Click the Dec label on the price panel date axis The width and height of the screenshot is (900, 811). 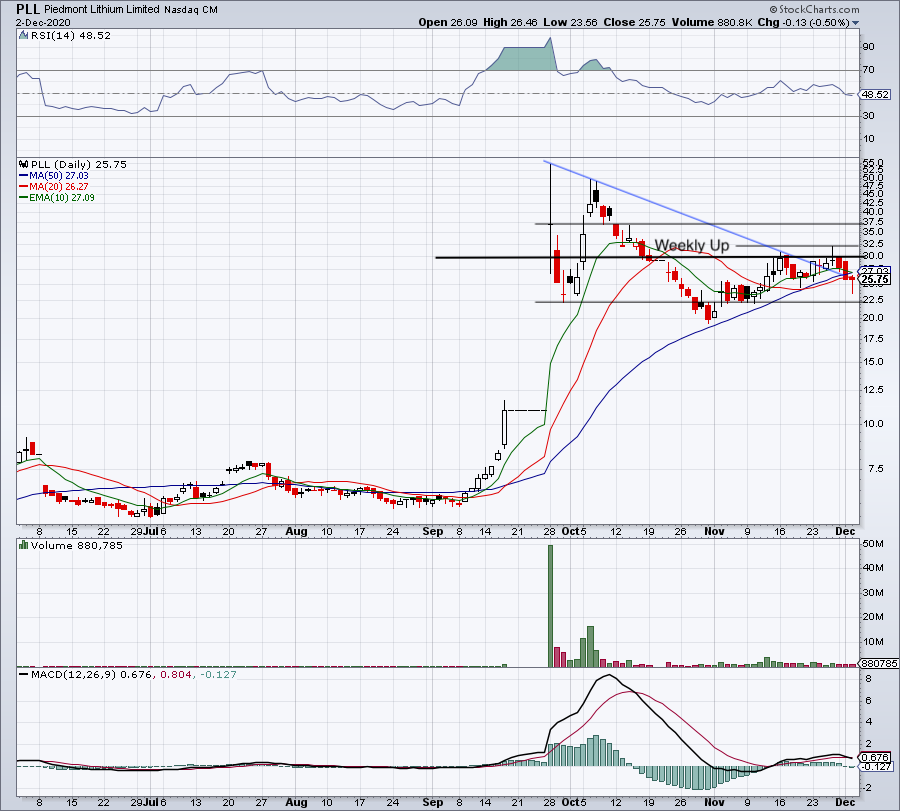pos(845,531)
